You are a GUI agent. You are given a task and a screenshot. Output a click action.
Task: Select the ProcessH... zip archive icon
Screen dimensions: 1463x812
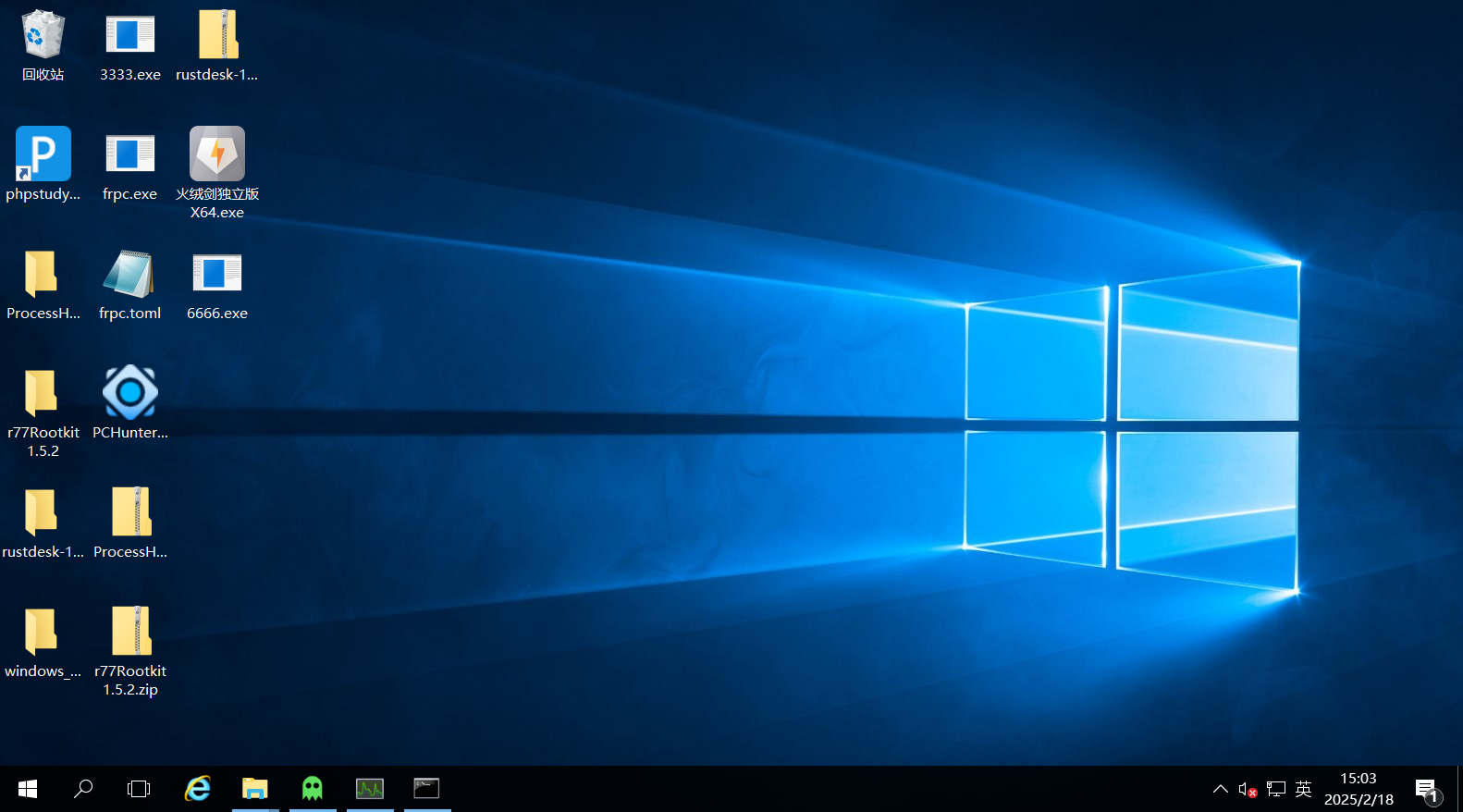point(129,523)
